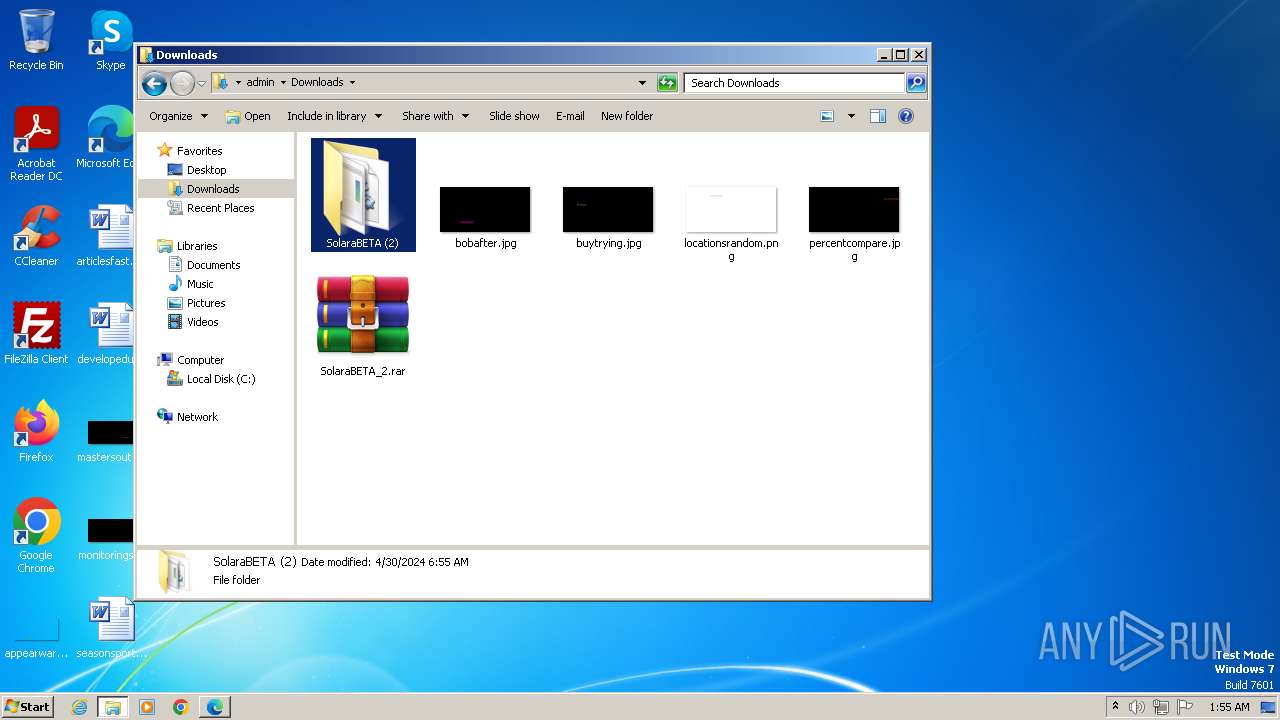The width and height of the screenshot is (1280, 720).
Task: Select the locationsrandom.png thumbnail
Action: click(731, 209)
